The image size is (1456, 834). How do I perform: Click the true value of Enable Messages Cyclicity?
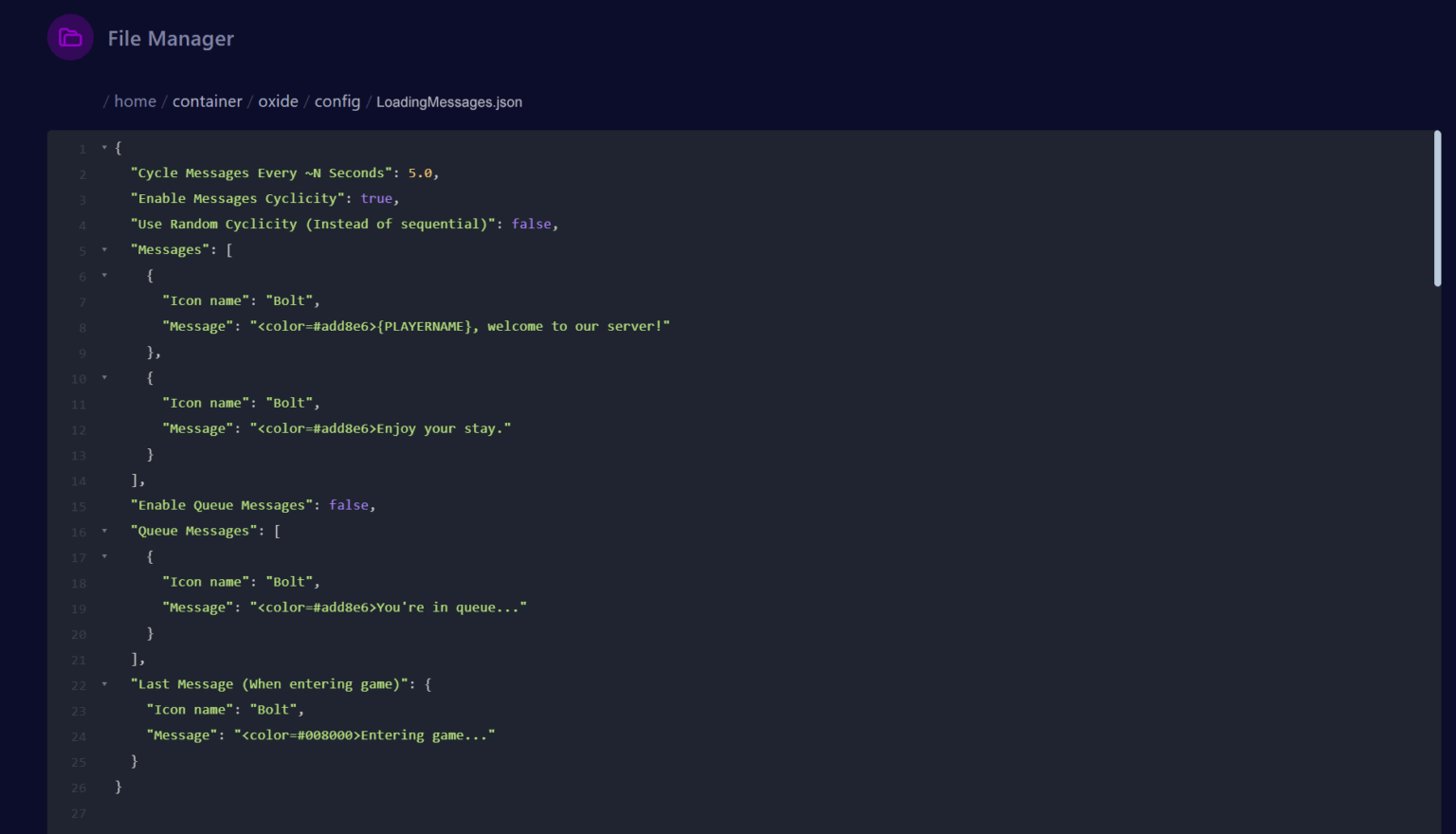click(376, 199)
